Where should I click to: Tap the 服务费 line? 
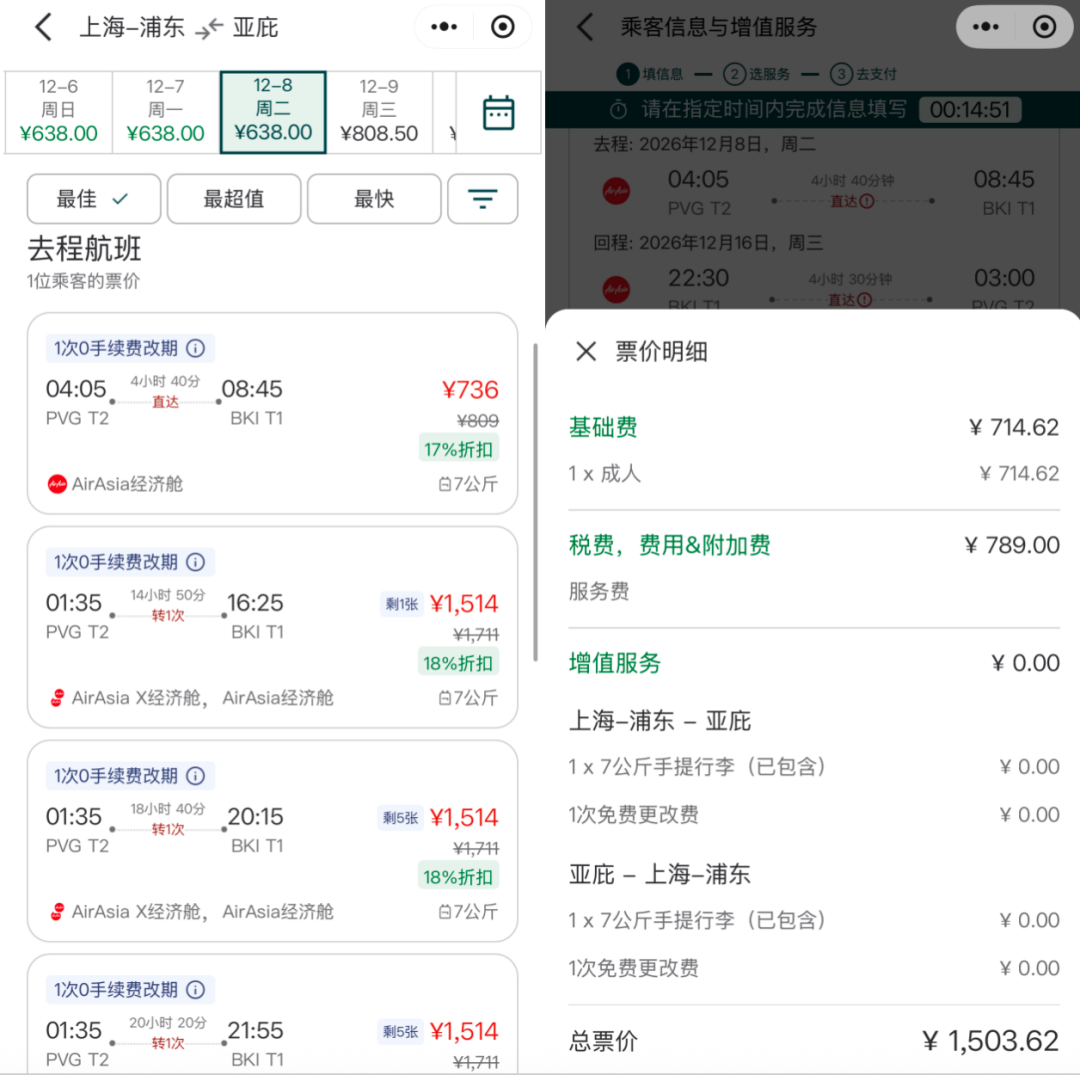[599, 591]
